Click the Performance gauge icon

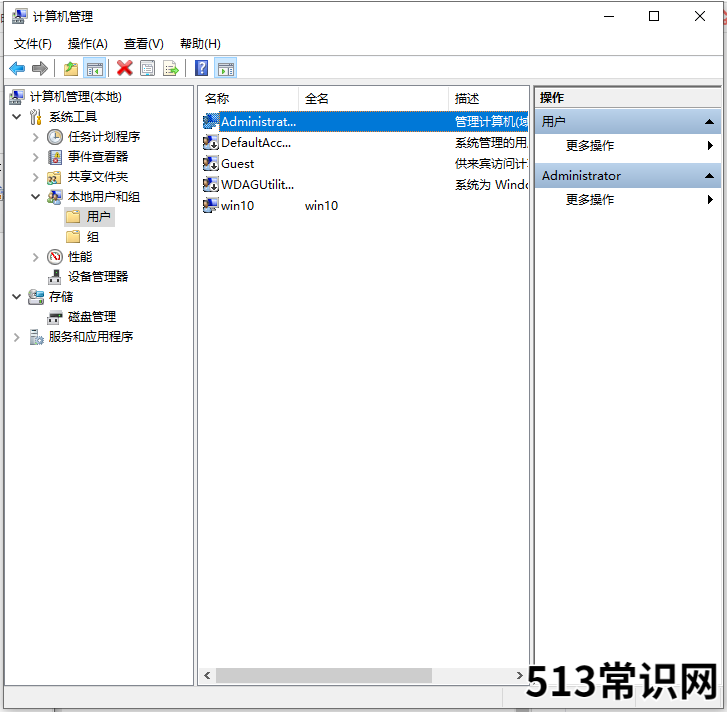[55, 256]
